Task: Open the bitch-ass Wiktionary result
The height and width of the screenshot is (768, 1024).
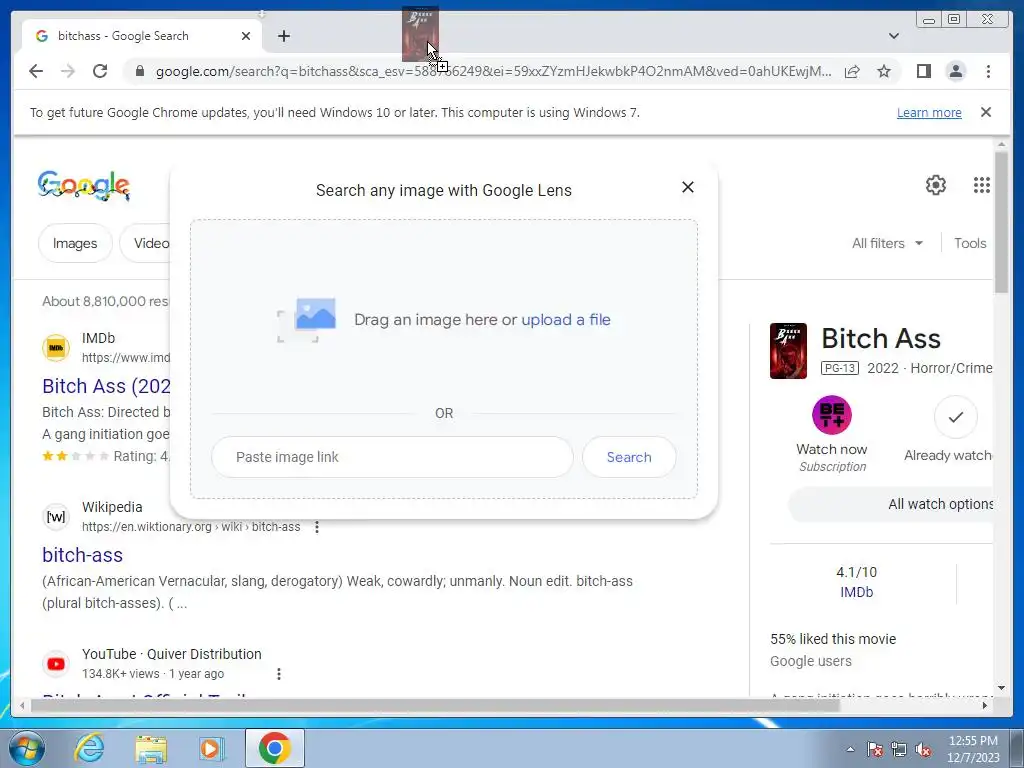Action: pos(82,555)
